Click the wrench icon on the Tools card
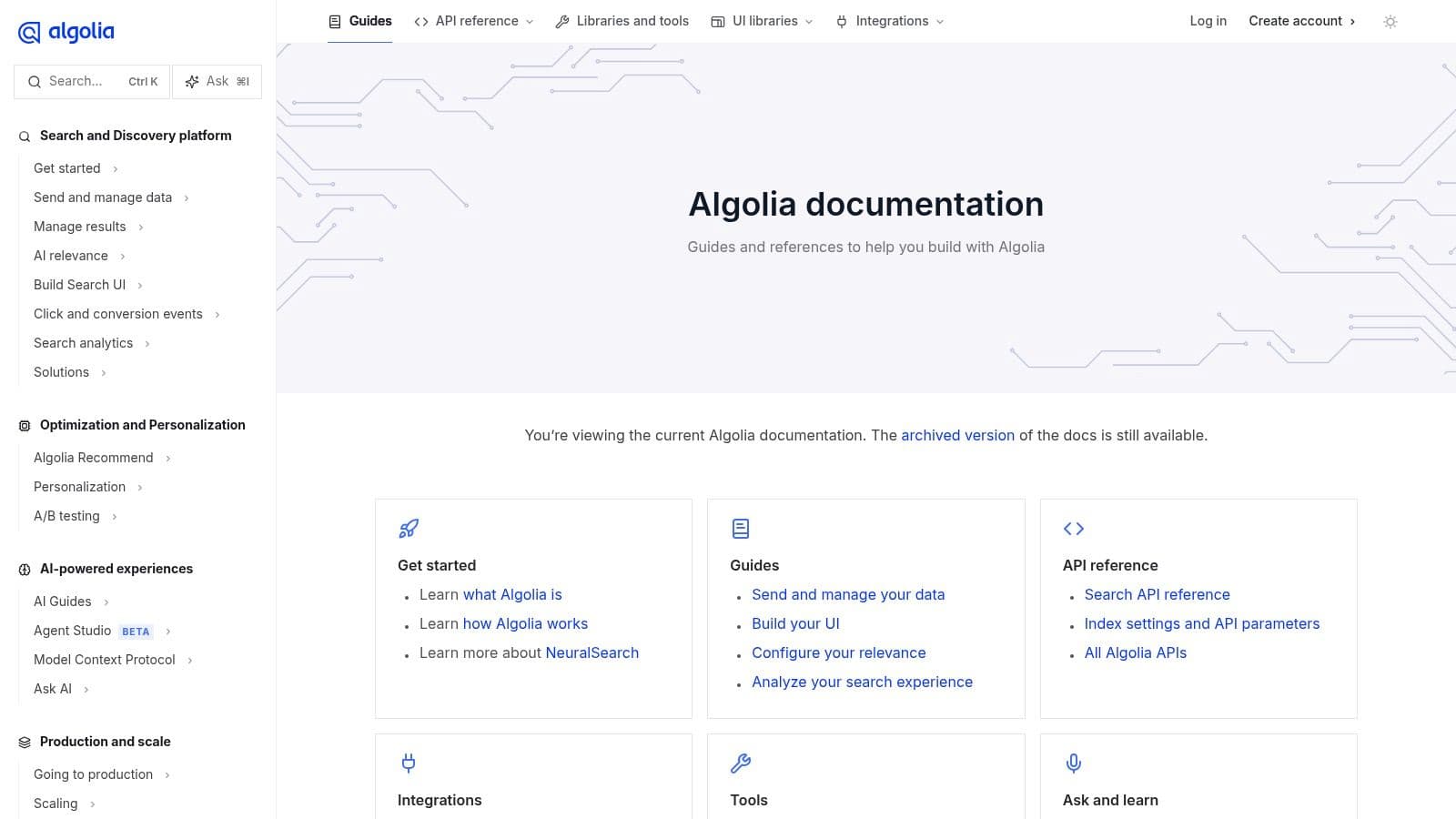This screenshot has height=819, width=1456. [x=741, y=763]
